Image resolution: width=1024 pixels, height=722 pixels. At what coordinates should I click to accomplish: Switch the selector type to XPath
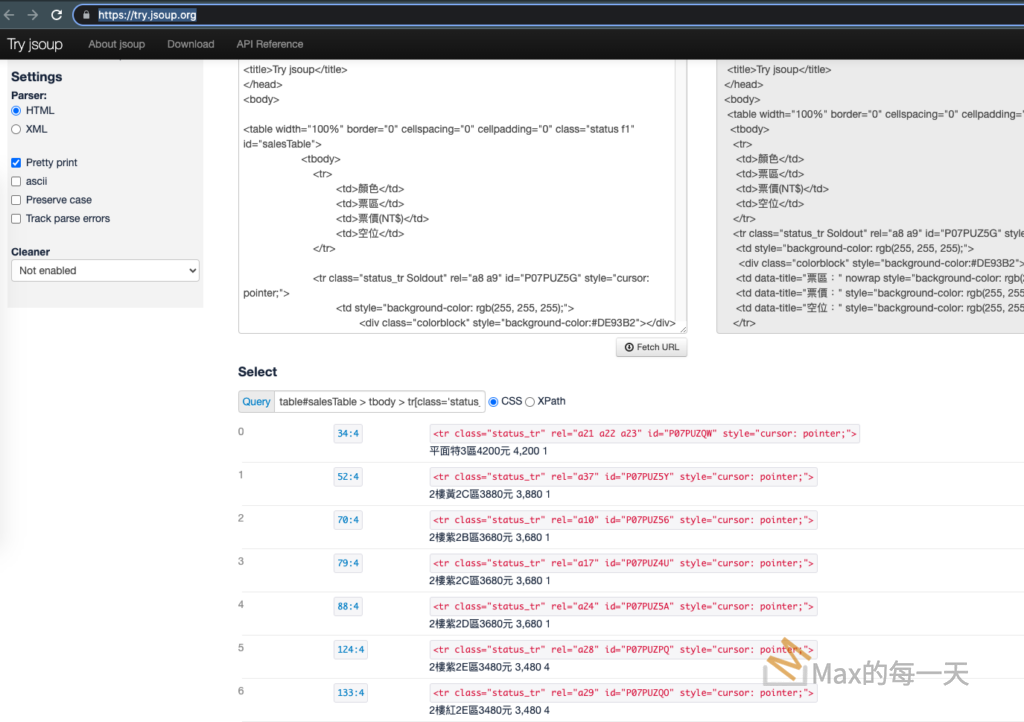click(x=530, y=402)
